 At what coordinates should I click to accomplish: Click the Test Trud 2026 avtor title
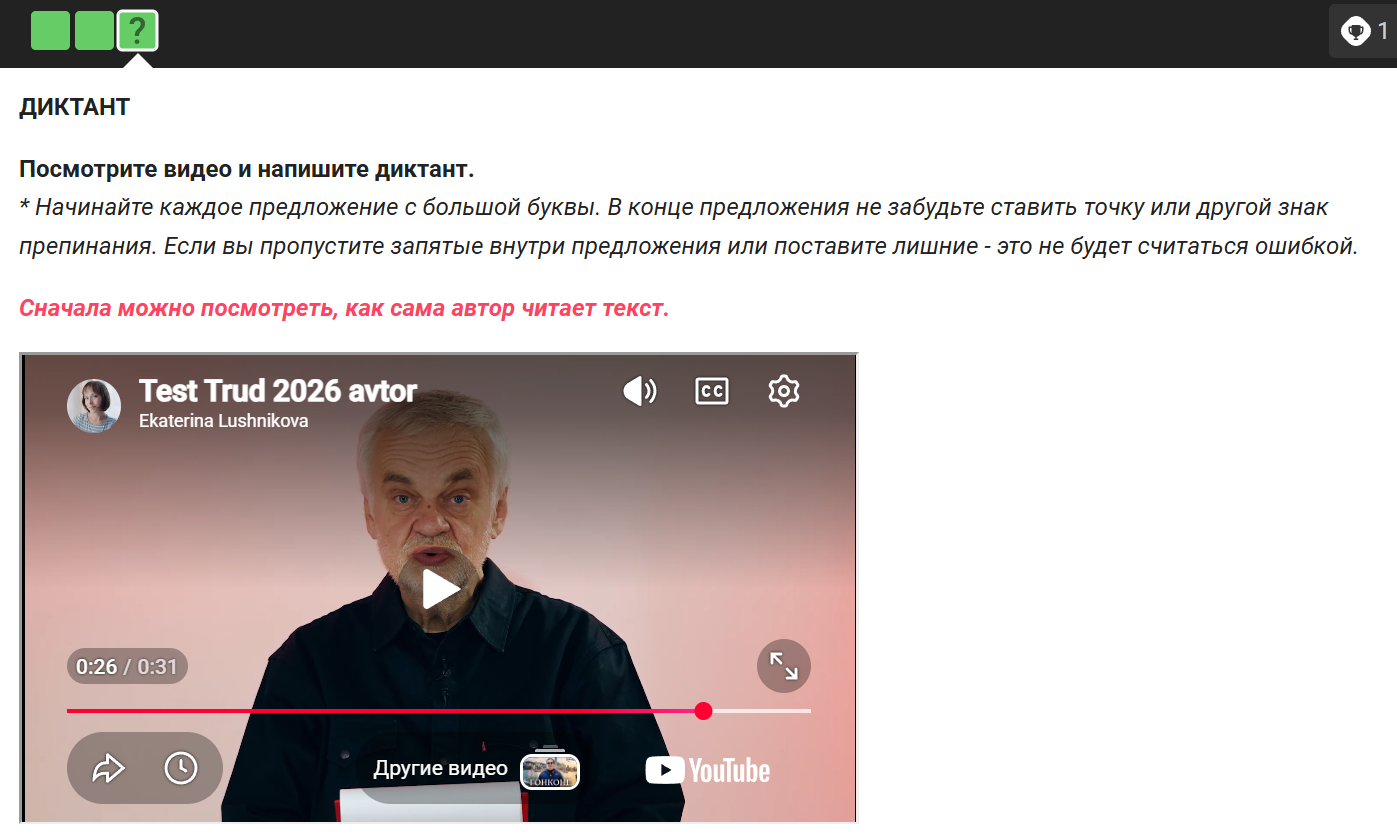click(278, 390)
